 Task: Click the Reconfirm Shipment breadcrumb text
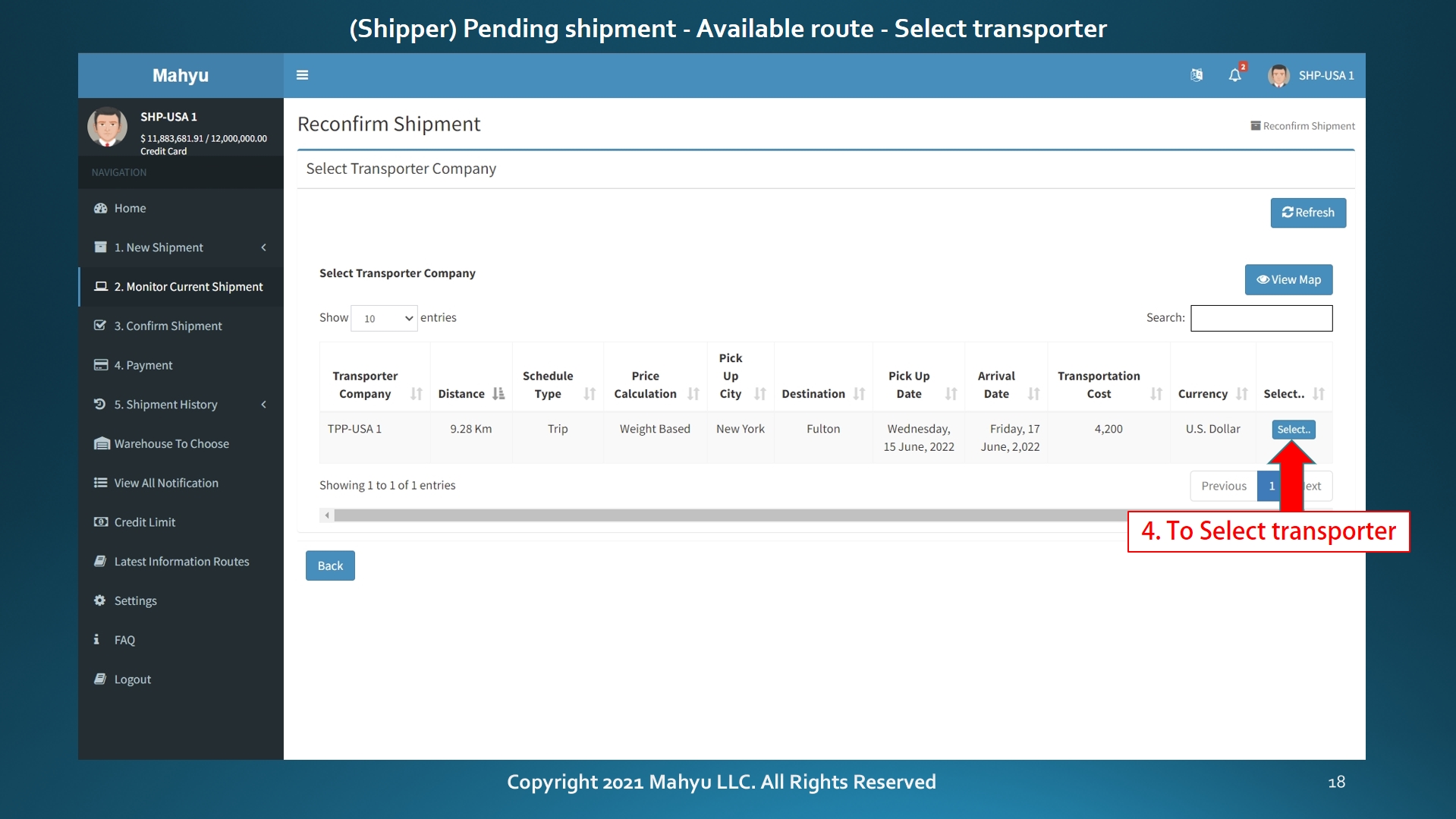[x=1309, y=126]
